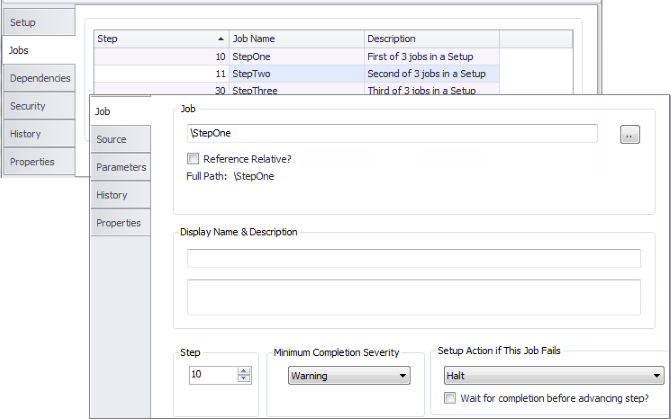Check Wait for completion before advancing step
Screen dimensions: 671x419
click(x=450, y=398)
